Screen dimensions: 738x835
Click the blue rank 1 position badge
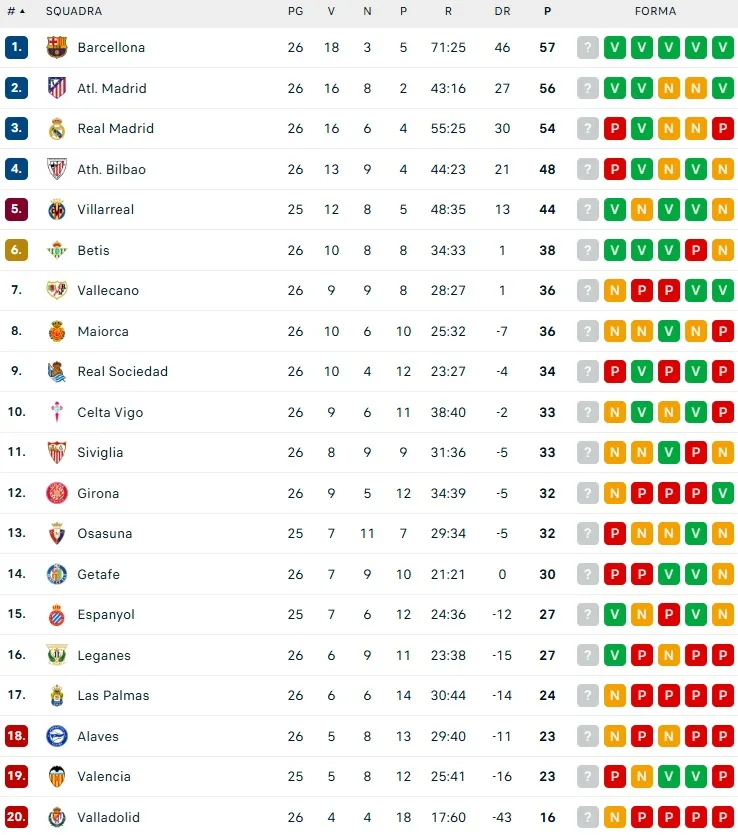click(16, 47)
